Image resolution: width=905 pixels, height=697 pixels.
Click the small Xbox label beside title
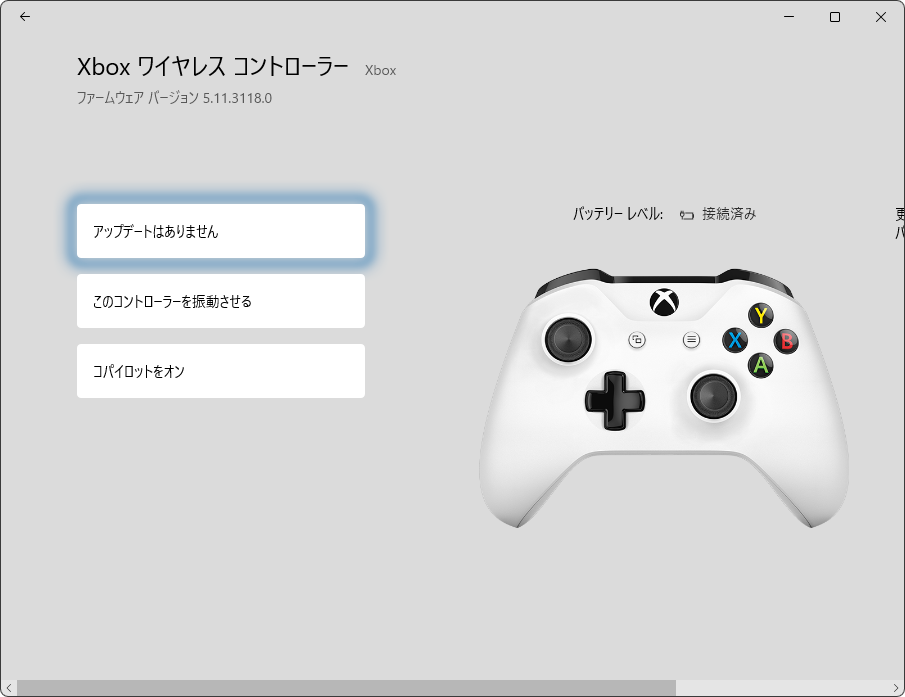[x=380, y=70]
